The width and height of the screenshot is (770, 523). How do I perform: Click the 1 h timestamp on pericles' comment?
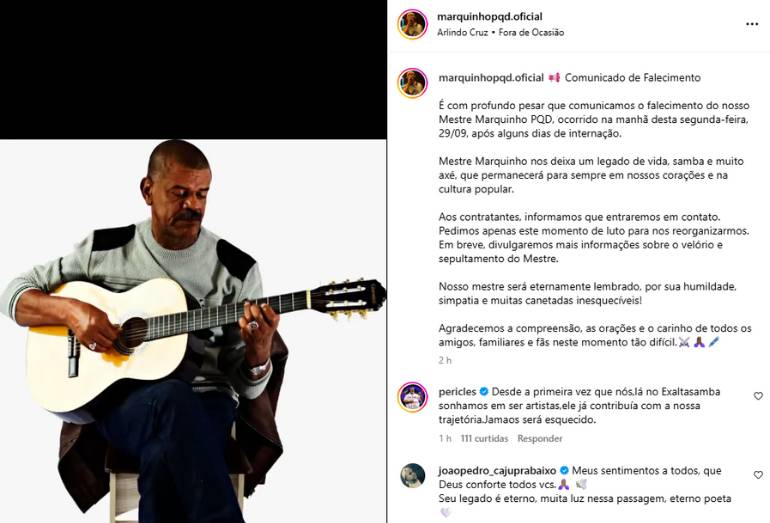click(x=444, y=438)
